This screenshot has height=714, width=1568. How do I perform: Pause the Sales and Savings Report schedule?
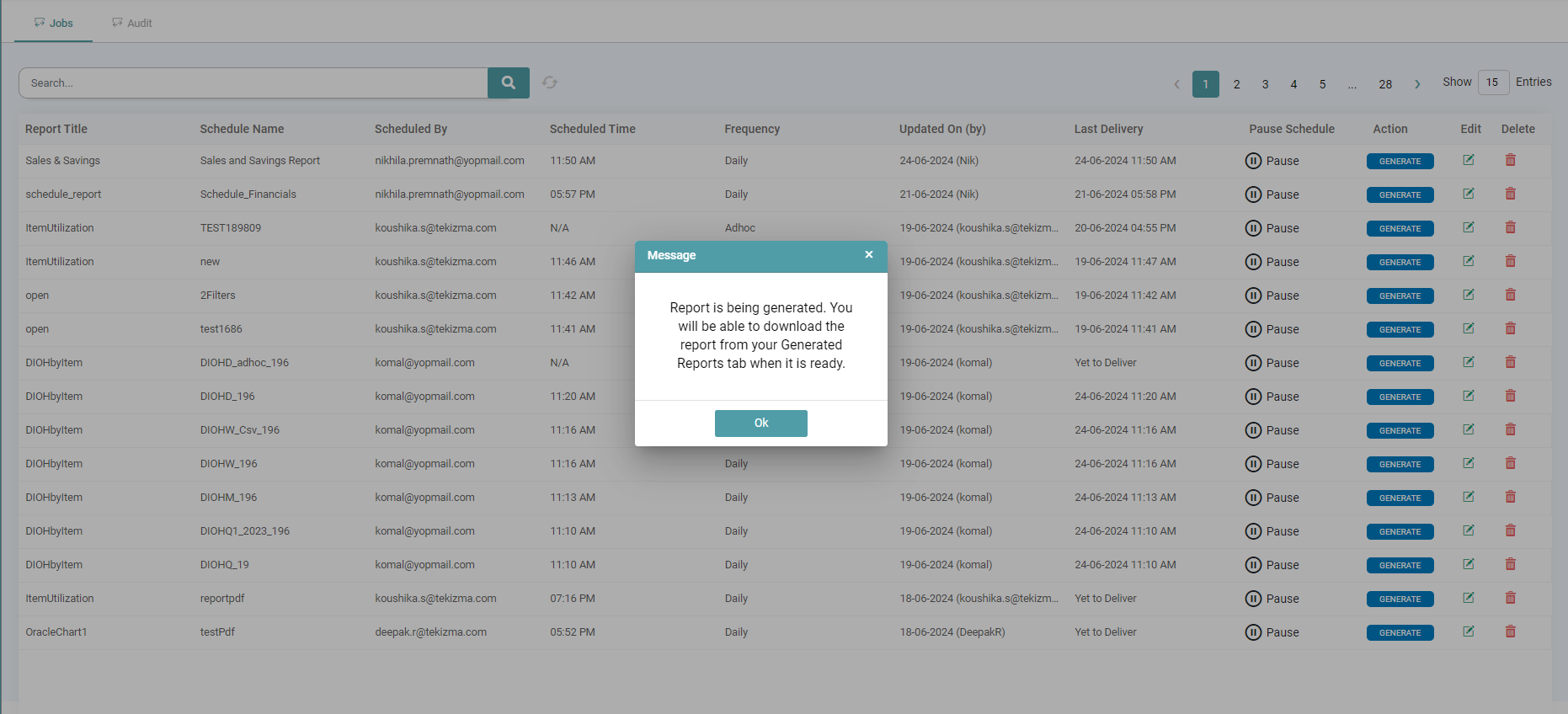1272,161
